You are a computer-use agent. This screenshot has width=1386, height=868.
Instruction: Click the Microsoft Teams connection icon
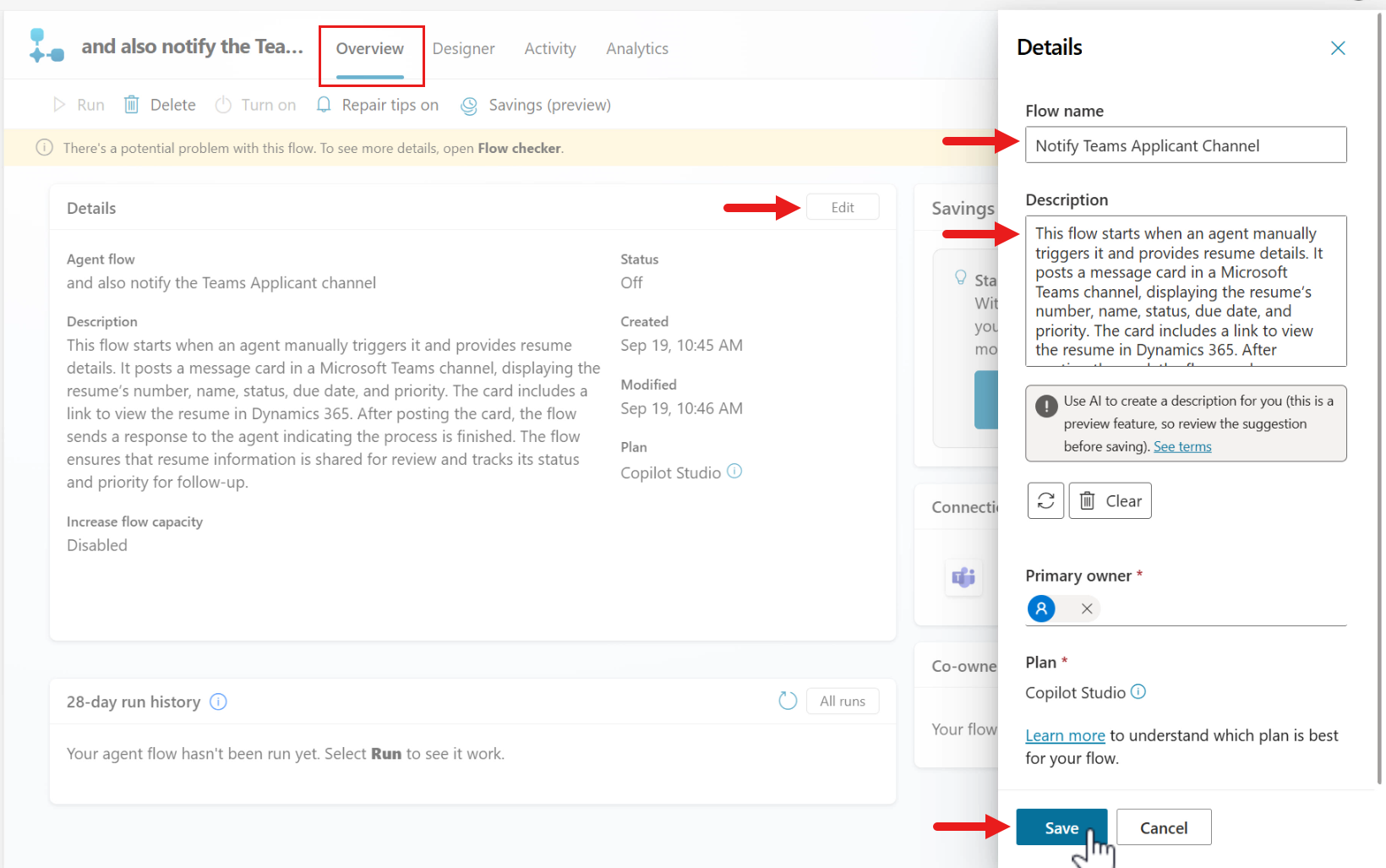963,578
